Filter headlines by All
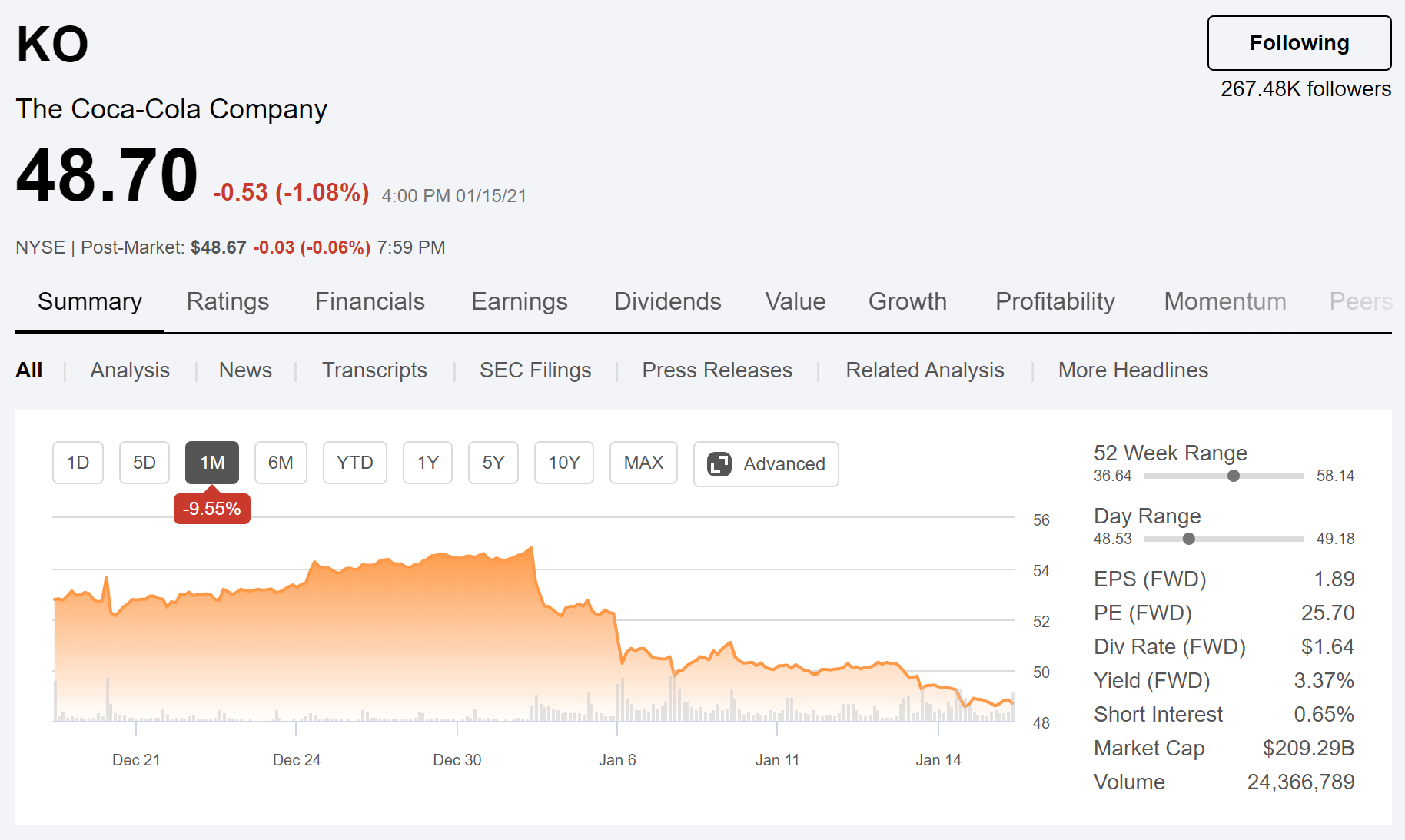The height and width of the screenshot is (840, 1405). point(29,370)
